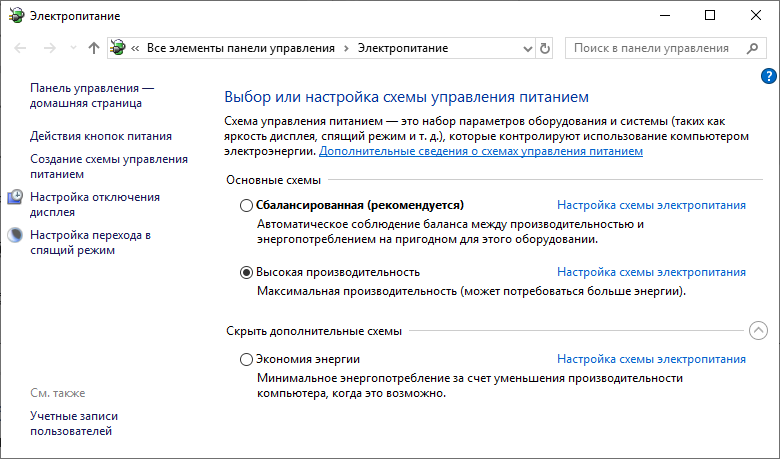The image size is (780, 459).
Task: Open Создание схемы управления питанием
Action: tap(109, 166)
